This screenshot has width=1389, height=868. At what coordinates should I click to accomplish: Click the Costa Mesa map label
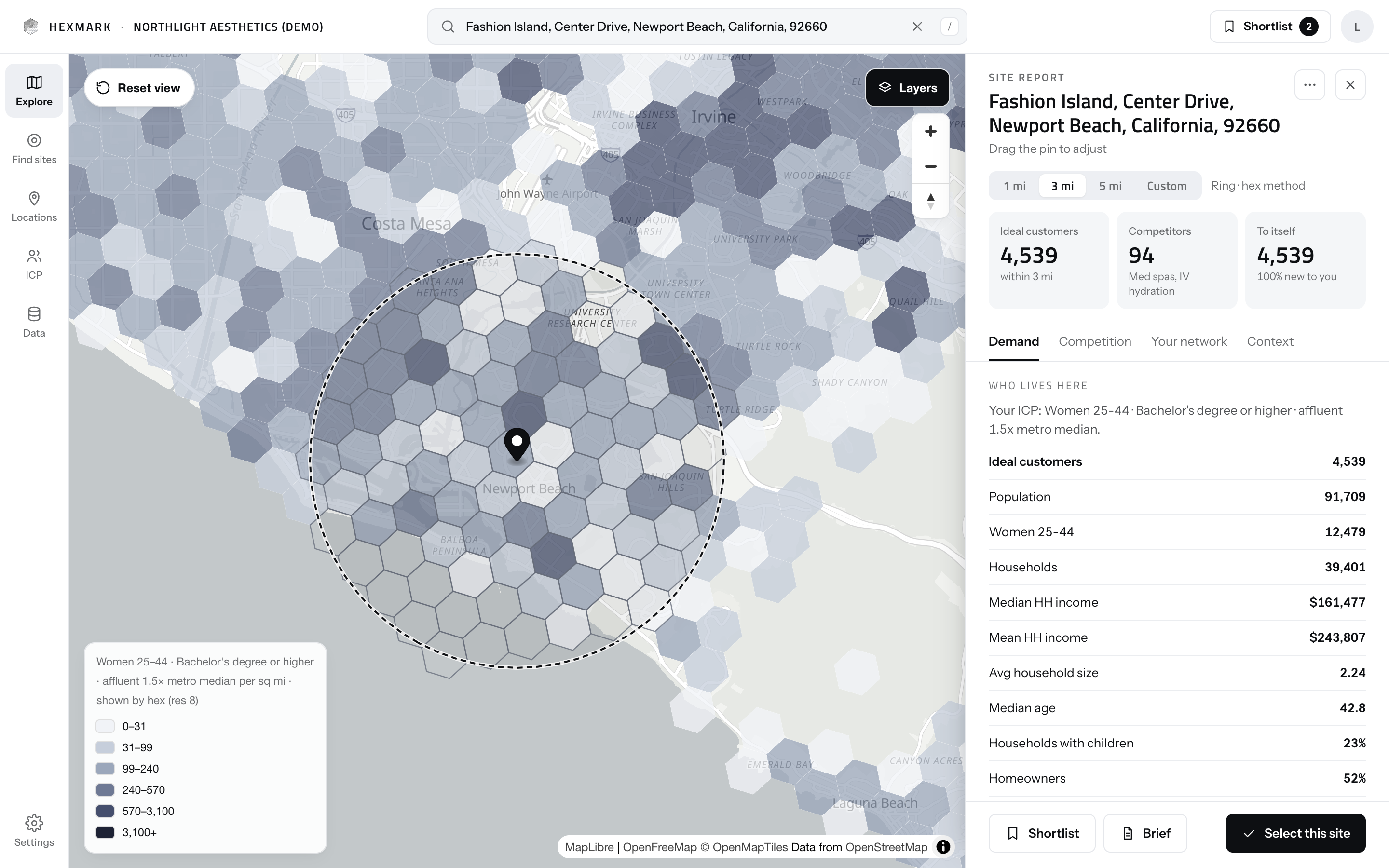pyautogui.click(x=406, y=223)
